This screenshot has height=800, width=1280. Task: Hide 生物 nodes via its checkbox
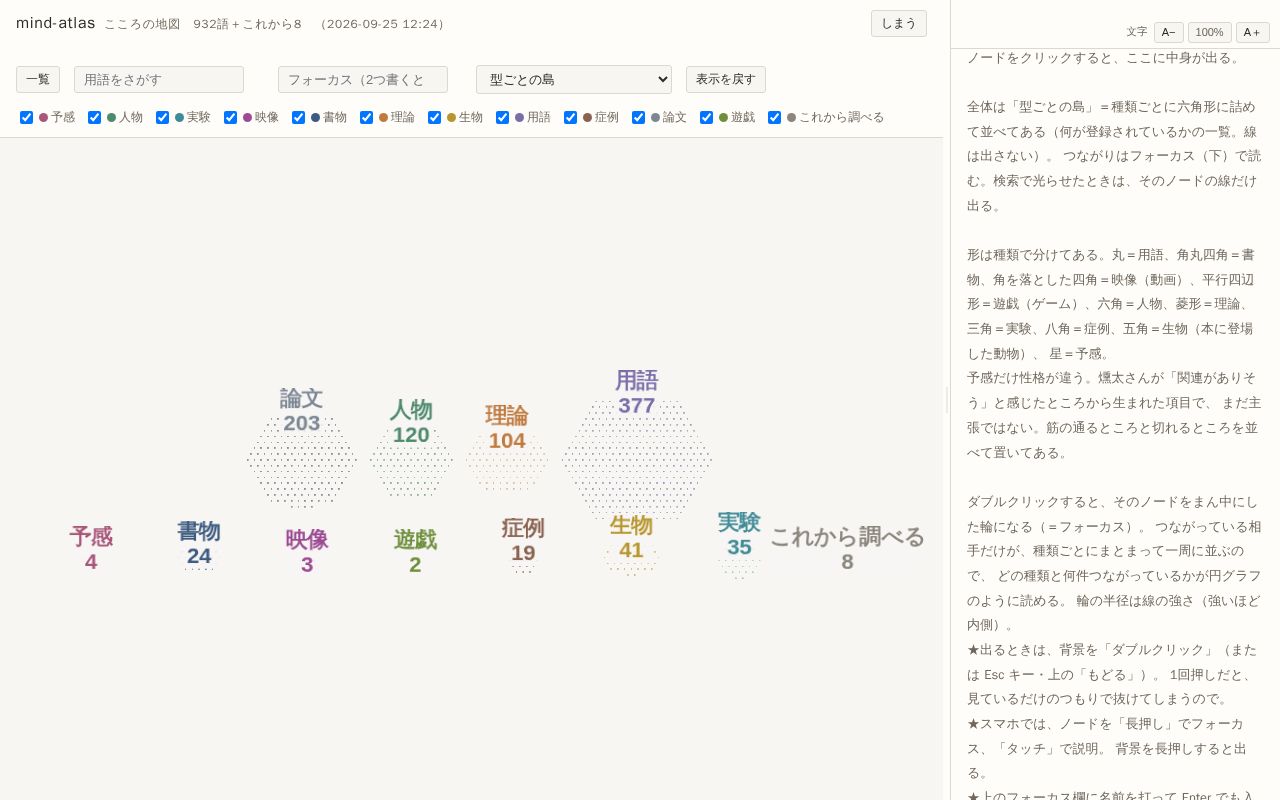435,118
